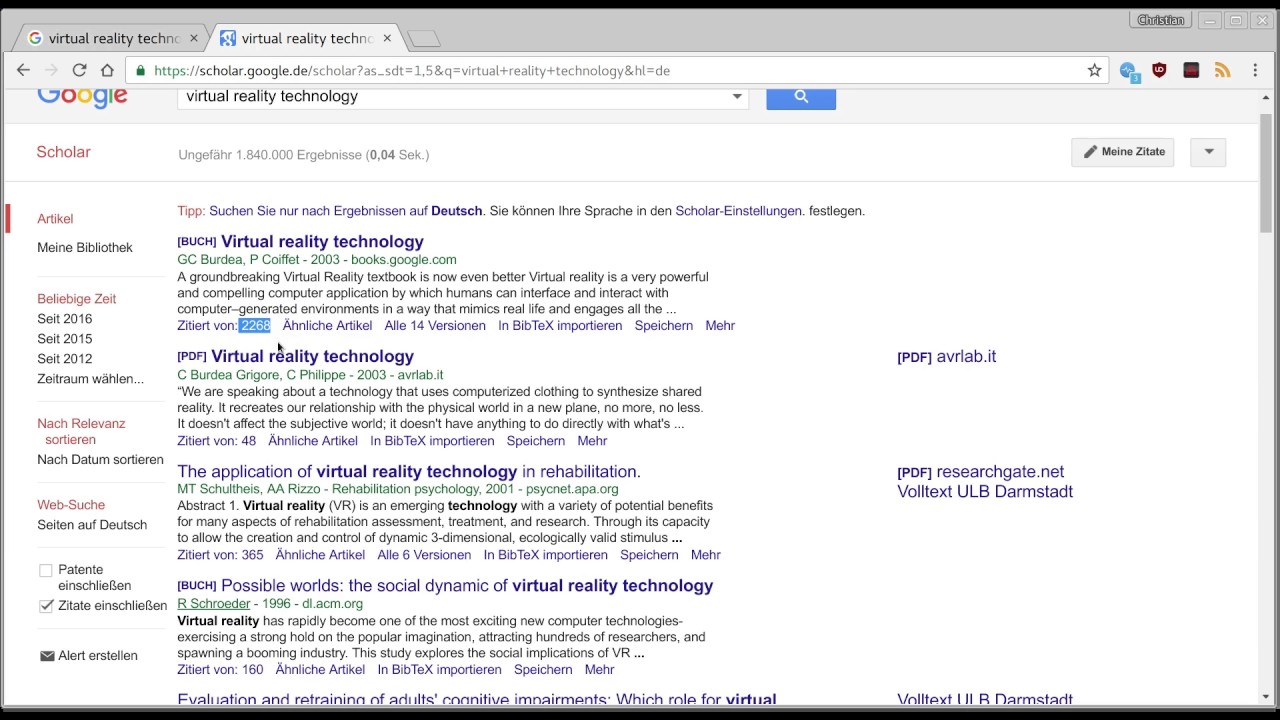Open Possible worlds book title link
Image resolution: width=1280 pixels, height=720 pixels.
[467, 586]
